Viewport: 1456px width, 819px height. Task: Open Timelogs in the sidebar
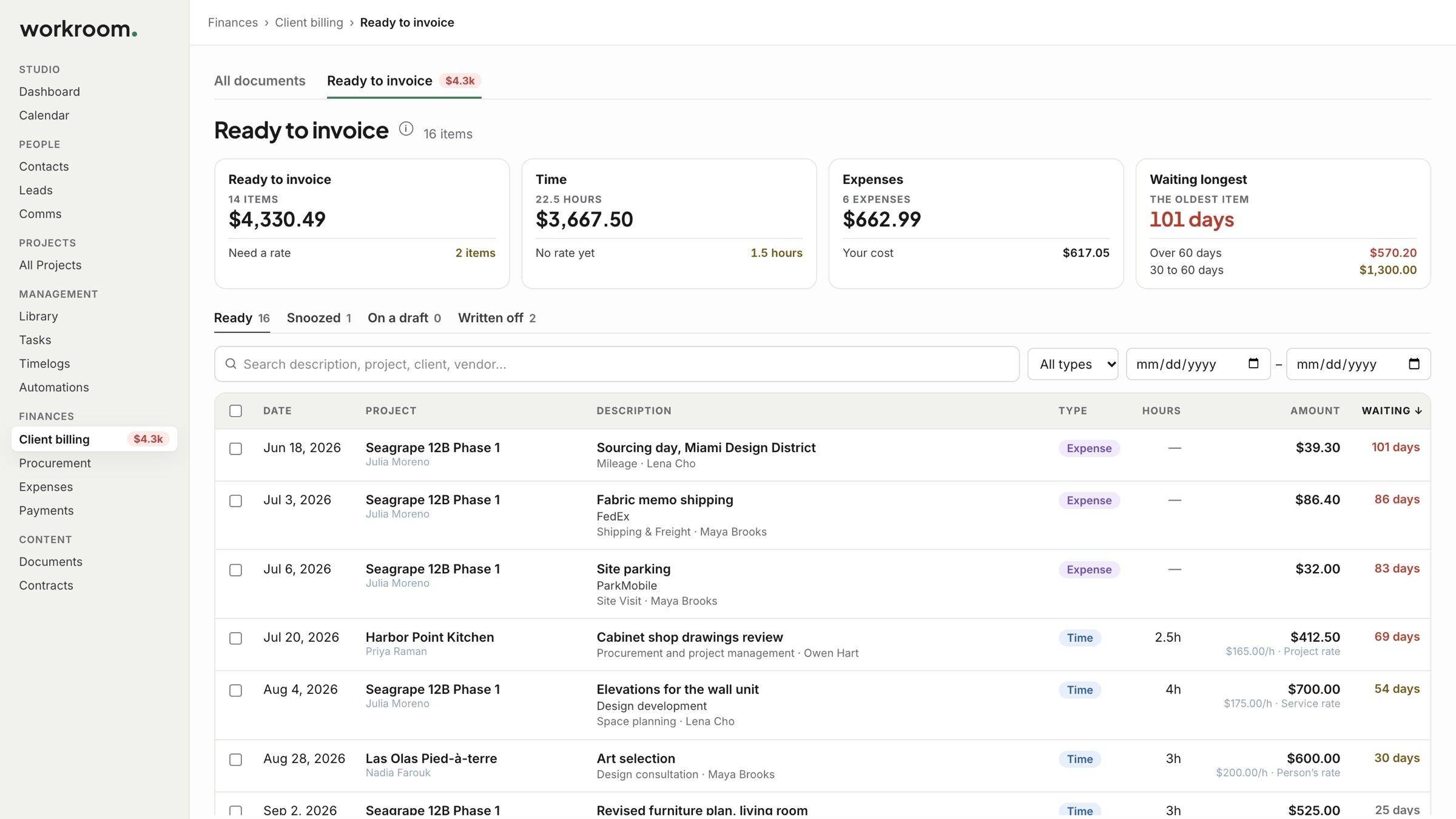[44, 363]
